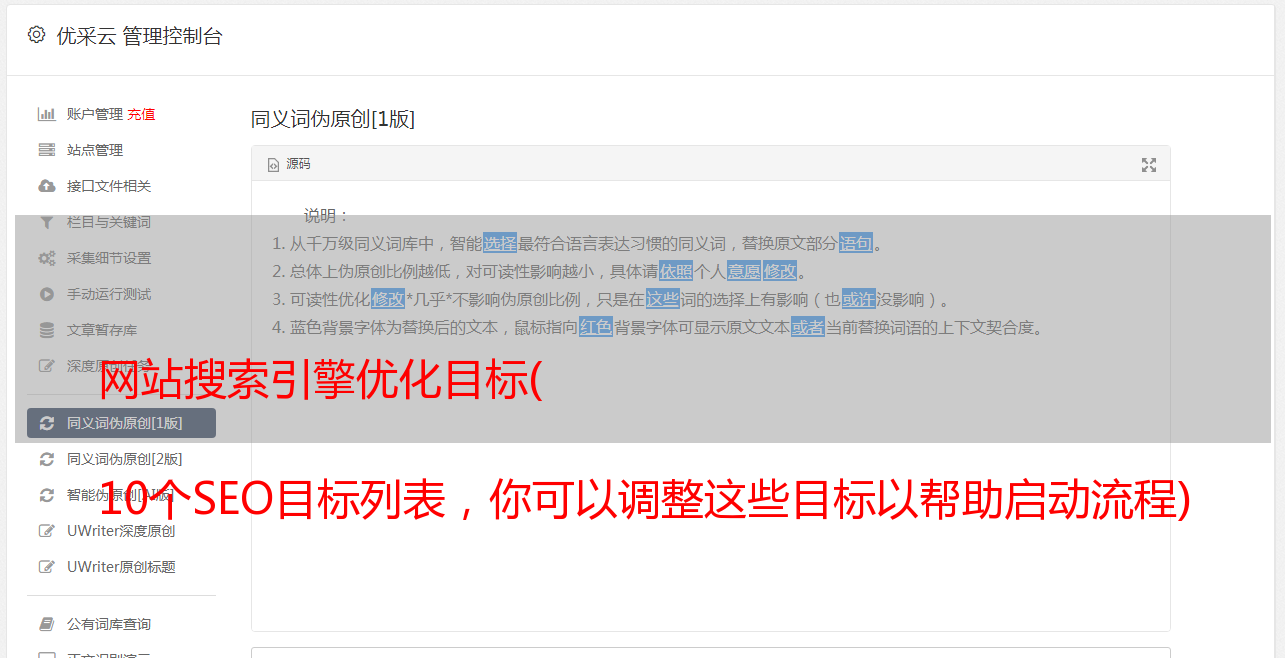The width and height of the screenshot is (1285, 658).
Task: Click highlighted word 红色 in editor
Action: 596,327
